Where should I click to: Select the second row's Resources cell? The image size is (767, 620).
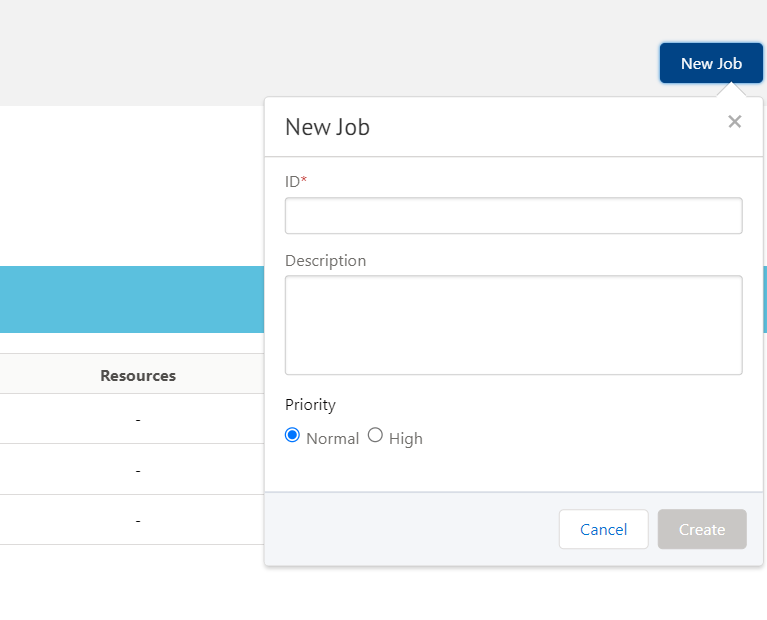(138, 470)
